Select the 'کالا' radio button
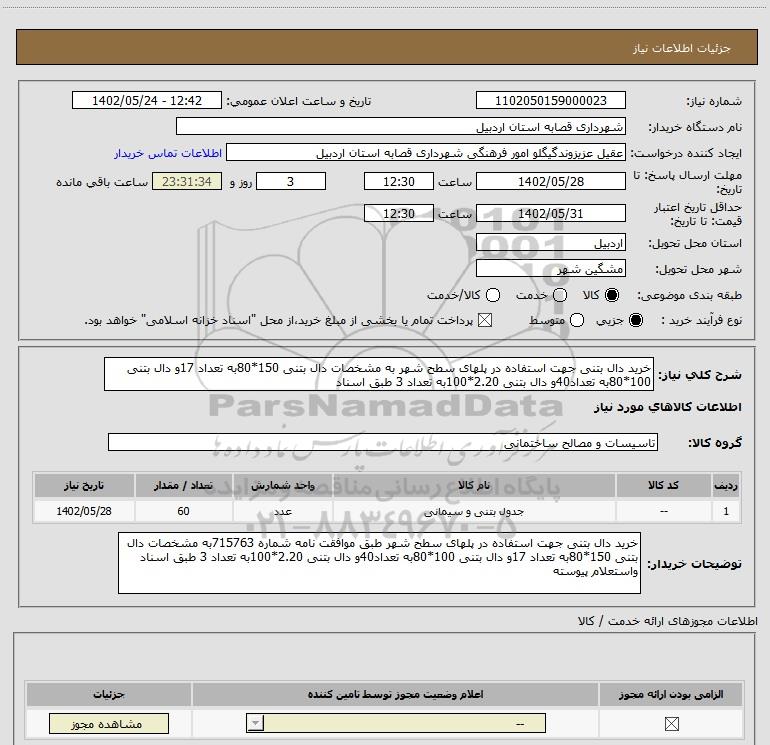770x745 pixels. point(612,295)
